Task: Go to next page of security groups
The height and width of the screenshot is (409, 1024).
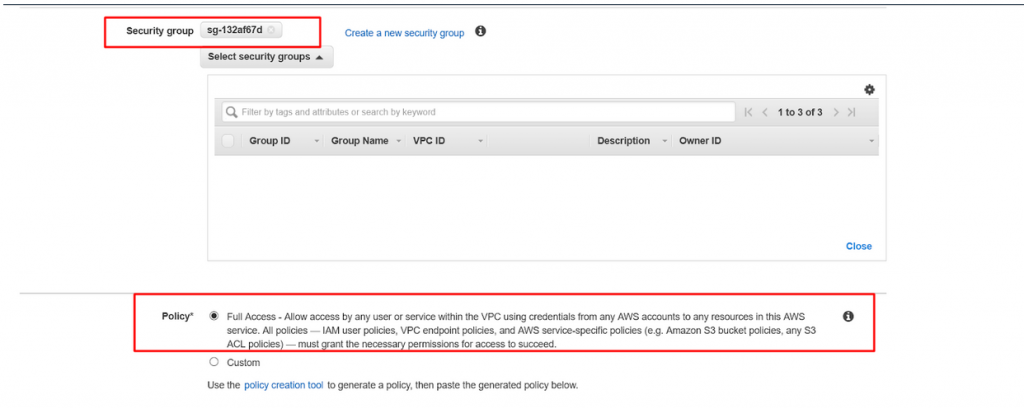Action: tap(836, 112)
